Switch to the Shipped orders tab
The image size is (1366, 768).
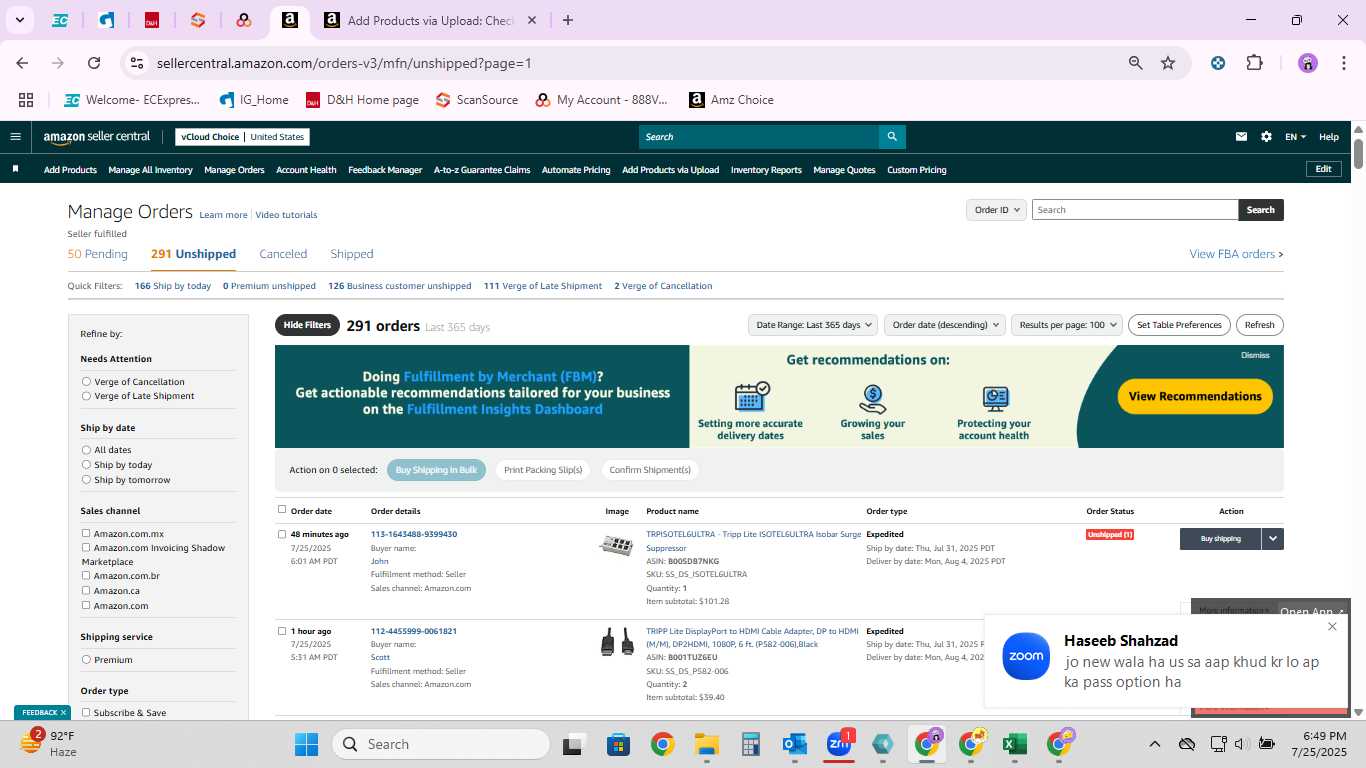click(352, 254)
